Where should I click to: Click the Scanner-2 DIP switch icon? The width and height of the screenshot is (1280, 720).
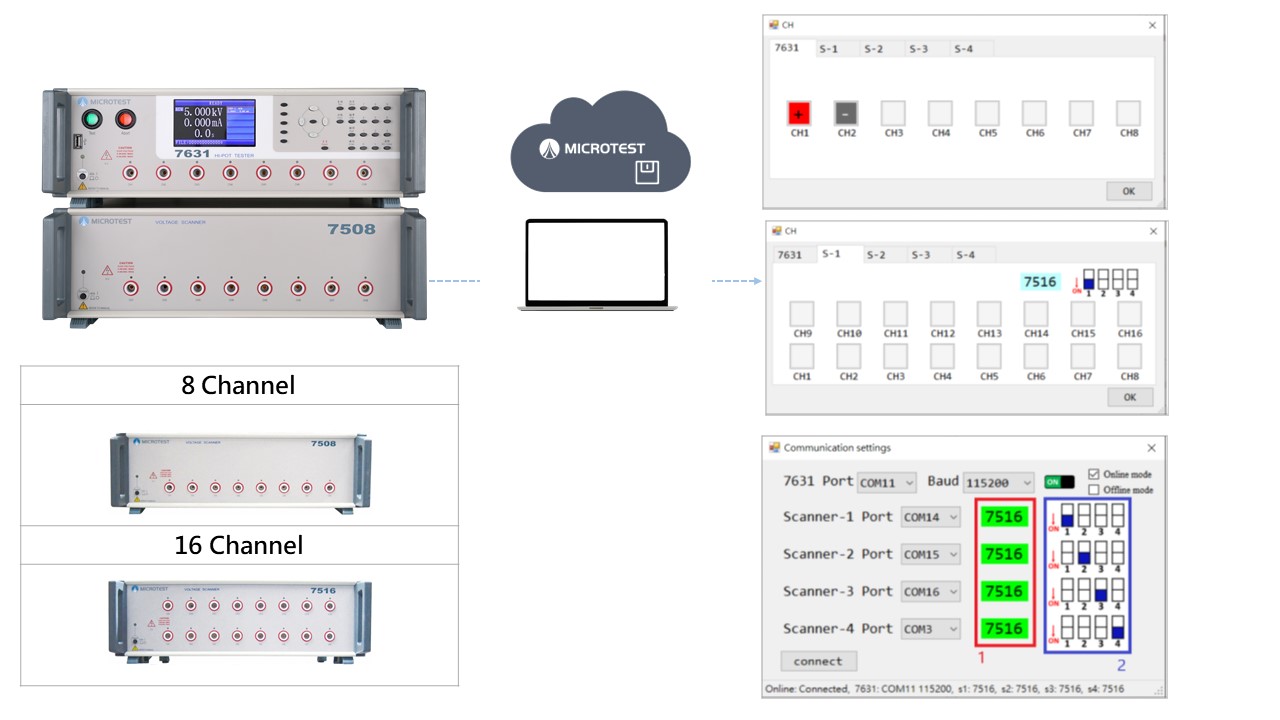(x=1089, y=555)
